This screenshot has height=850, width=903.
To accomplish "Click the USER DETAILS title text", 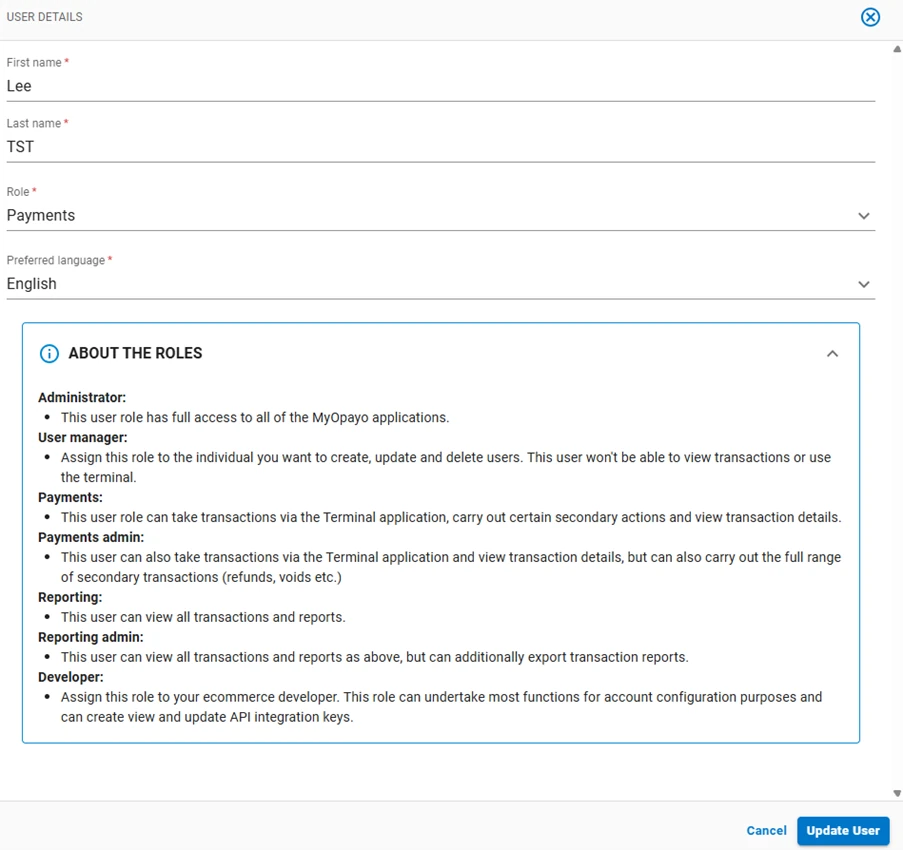I will pyautogui.click(x=44, y=17).
